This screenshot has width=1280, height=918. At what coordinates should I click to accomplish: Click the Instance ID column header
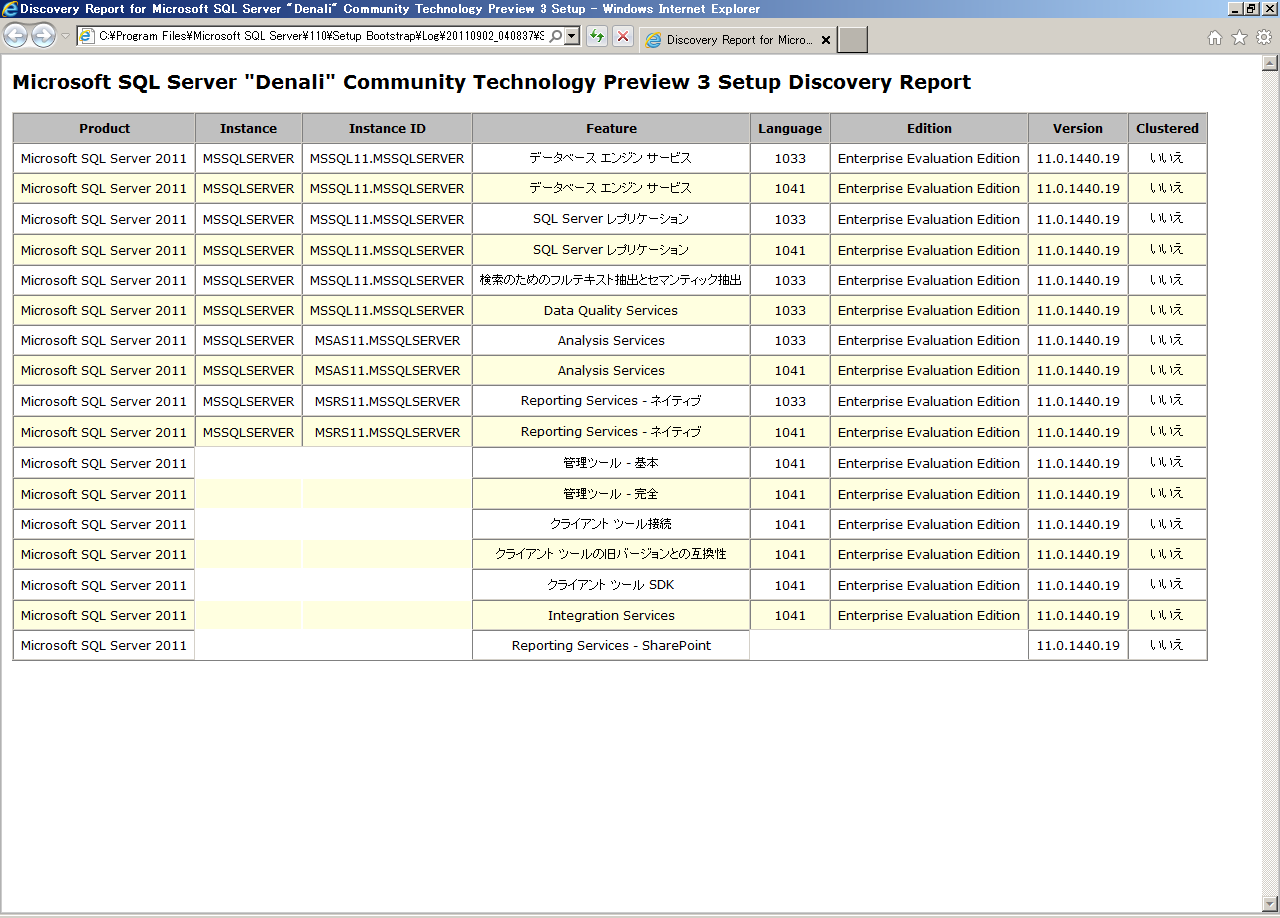pos(387,128)
